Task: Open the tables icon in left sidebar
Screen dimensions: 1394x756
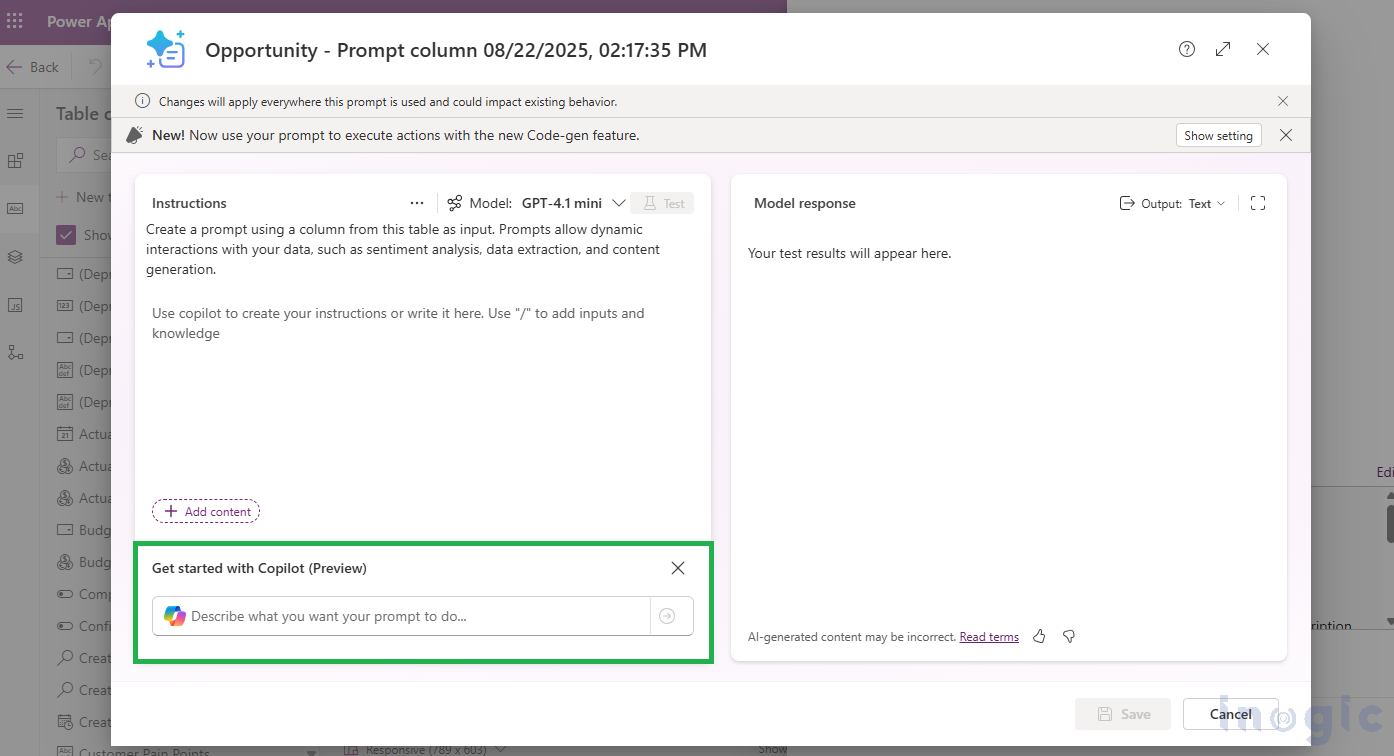Action: 15,161
